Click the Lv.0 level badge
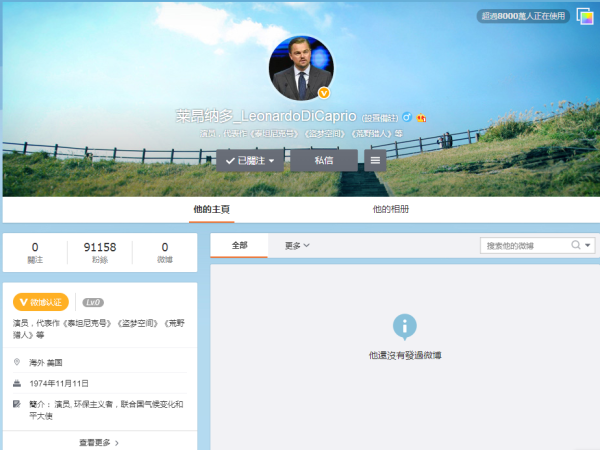Image resolution: width=600 pixels, height=450 pixels. click(93, 302)
